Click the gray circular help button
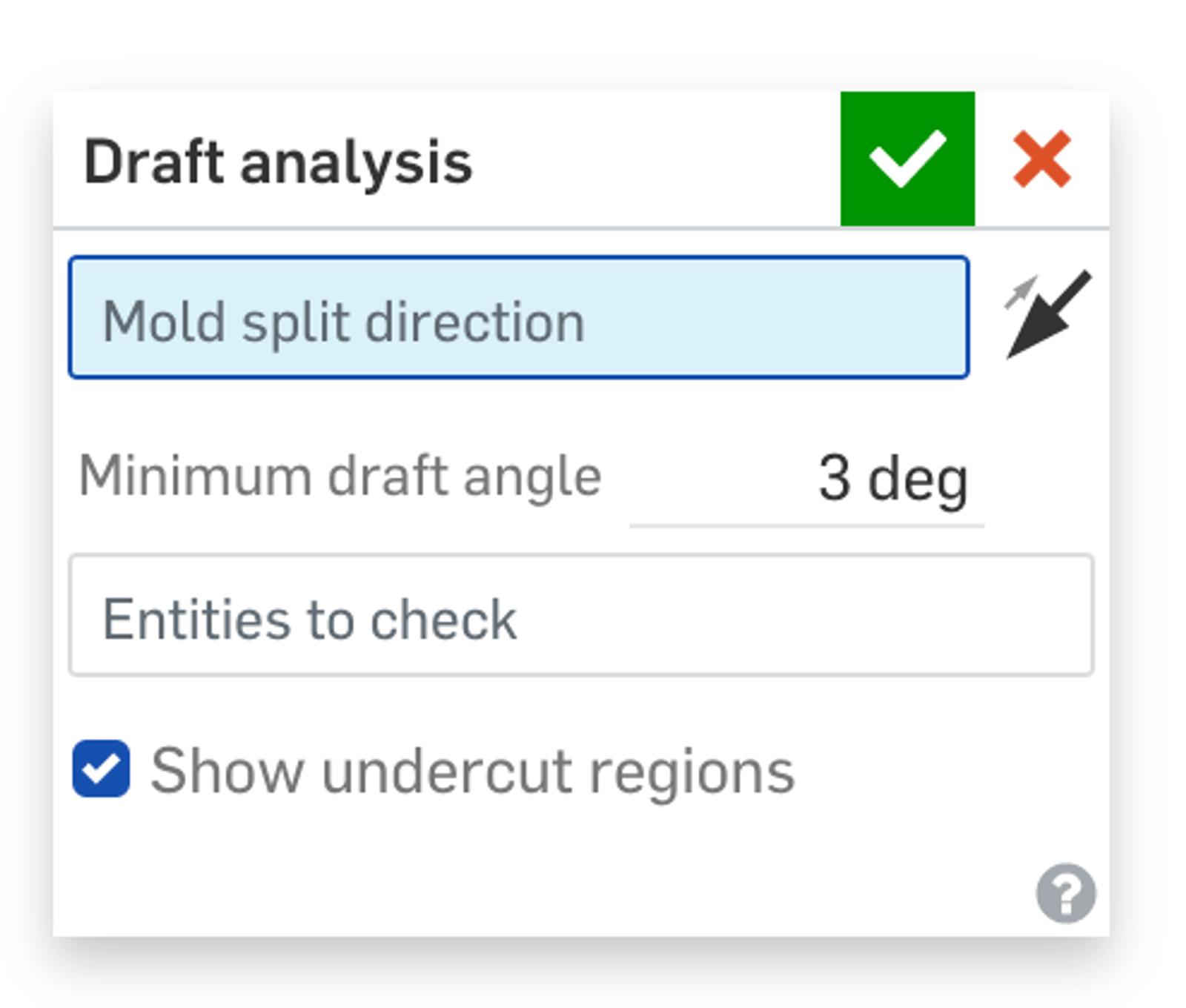 [1065, 893]
